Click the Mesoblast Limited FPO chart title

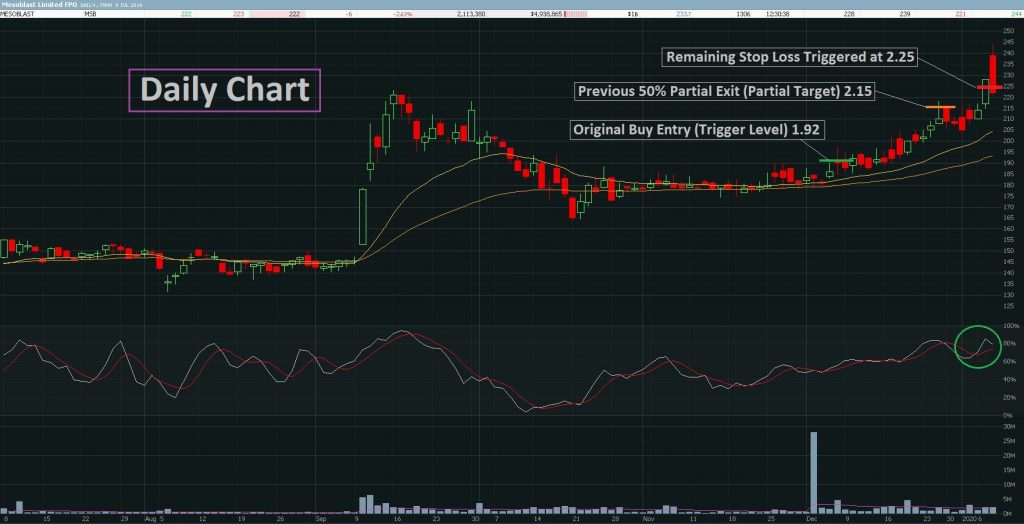pos(39,5)
